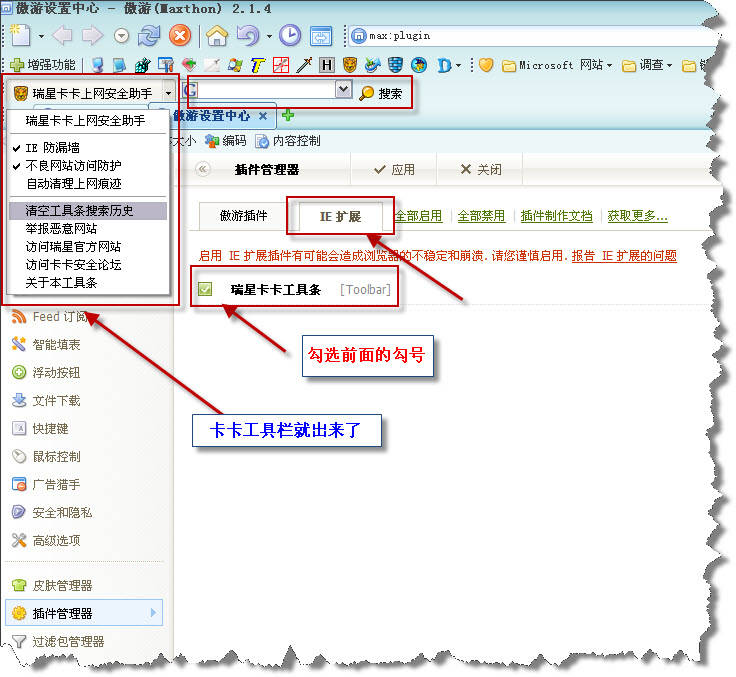This screenshot has width=736, height=677.
Task: Click the 瑞星卡卡上网安全助手 toolbar button
Action: click(x=83, y=93)
